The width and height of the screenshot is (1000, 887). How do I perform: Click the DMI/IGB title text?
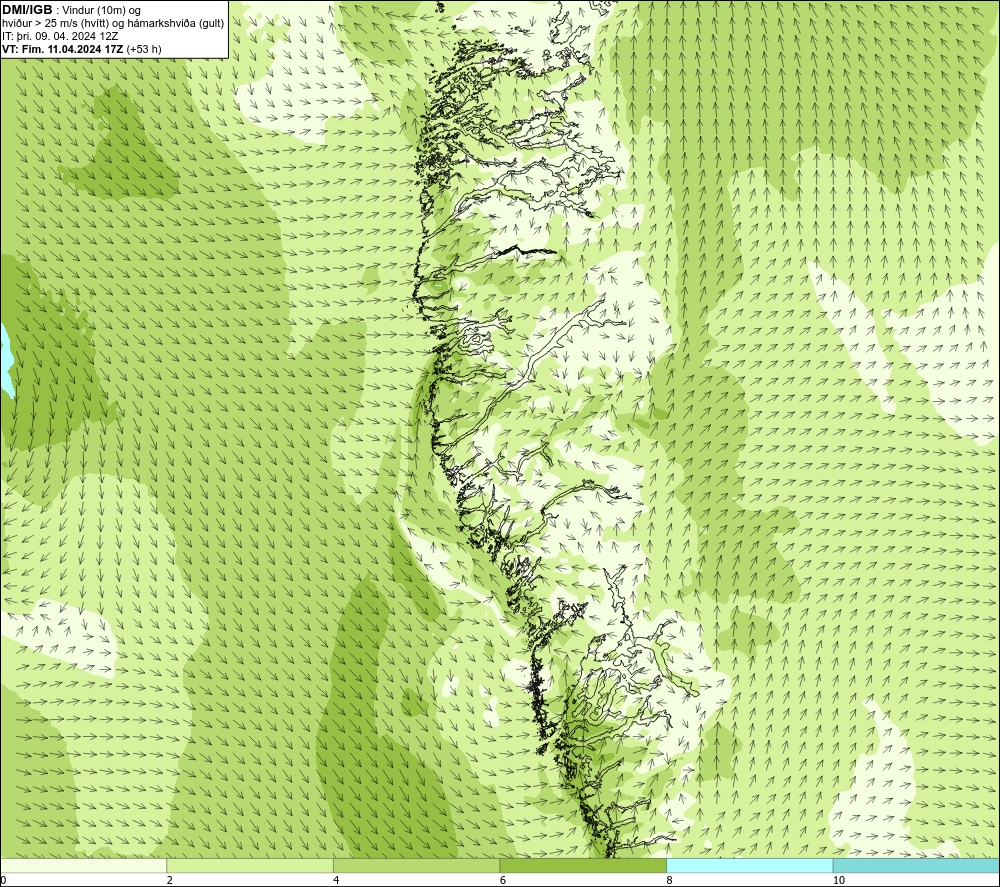pyautogui.click(x=27, y=10)
